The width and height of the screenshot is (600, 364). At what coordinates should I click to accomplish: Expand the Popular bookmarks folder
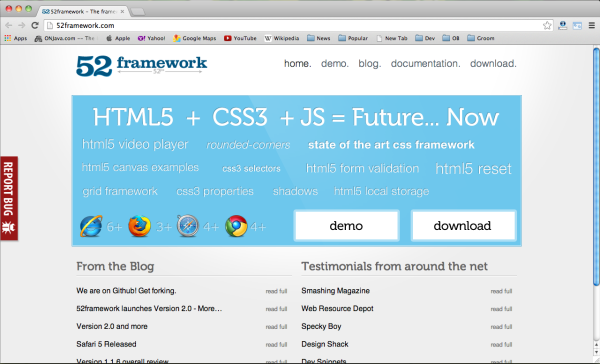[x=353, y=38]
